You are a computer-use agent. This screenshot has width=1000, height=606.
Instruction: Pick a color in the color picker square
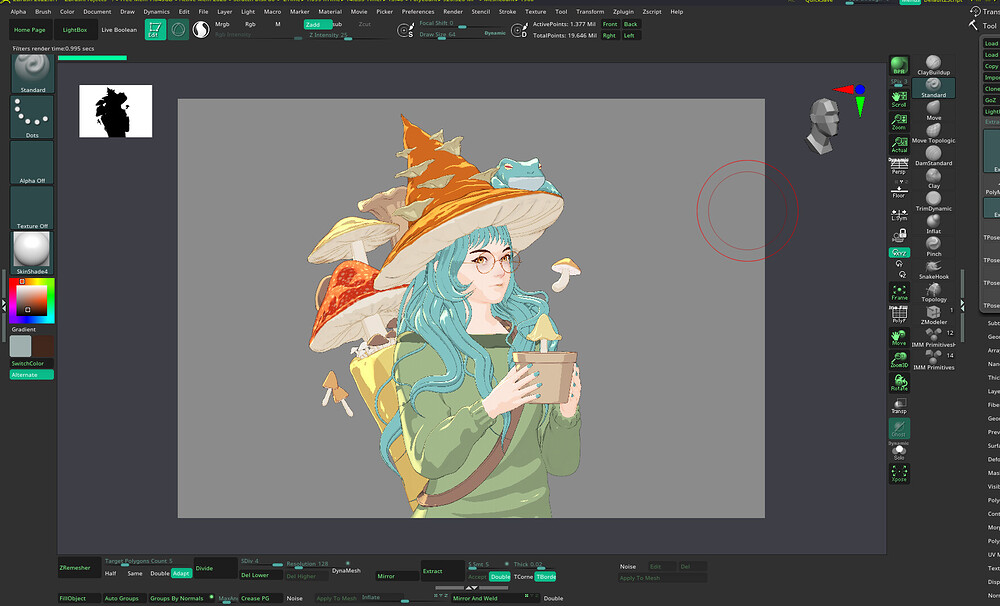click(x=31, y=299)
